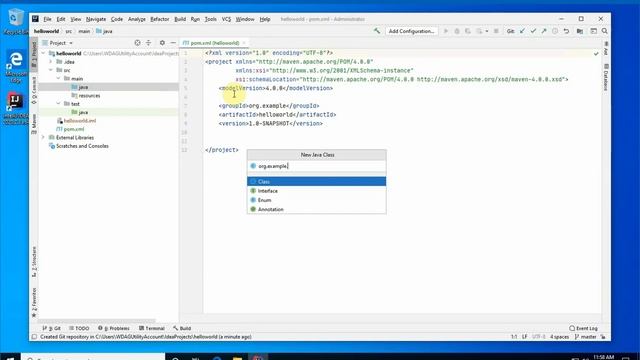Open the File menu
This screenshot has width=640, height=360.
(x=47, y=19)
